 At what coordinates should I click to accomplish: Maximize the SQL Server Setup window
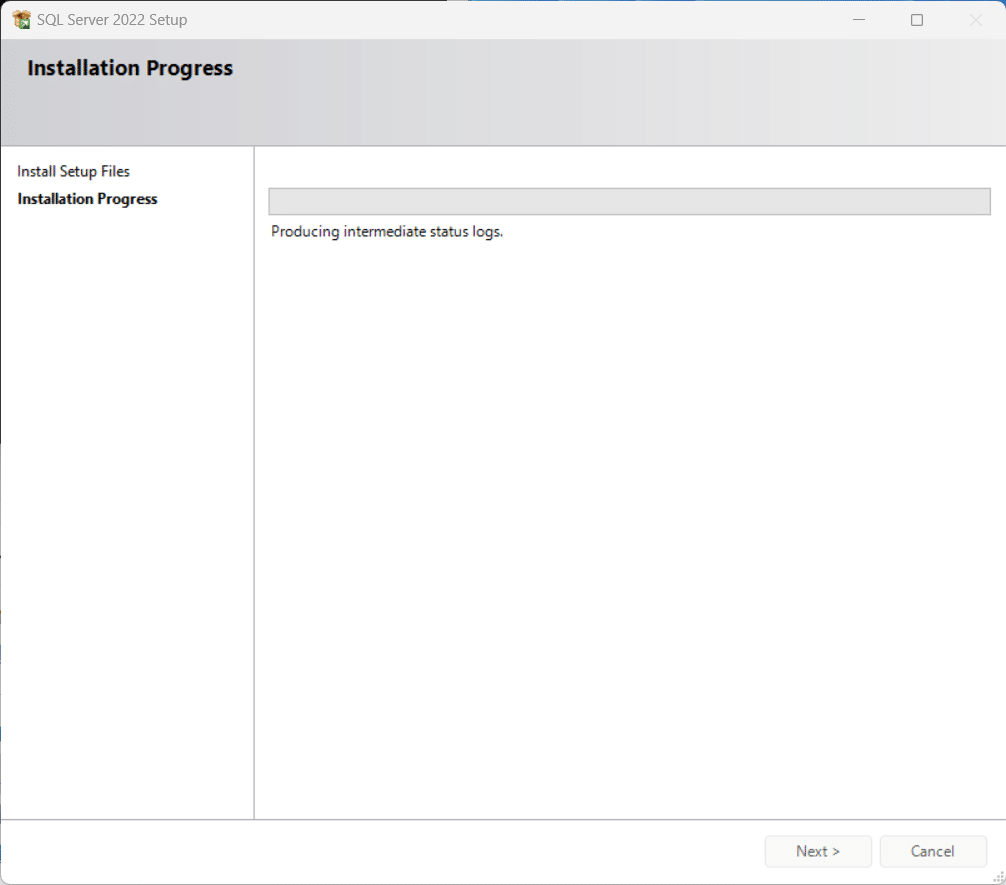click(917, 20)
